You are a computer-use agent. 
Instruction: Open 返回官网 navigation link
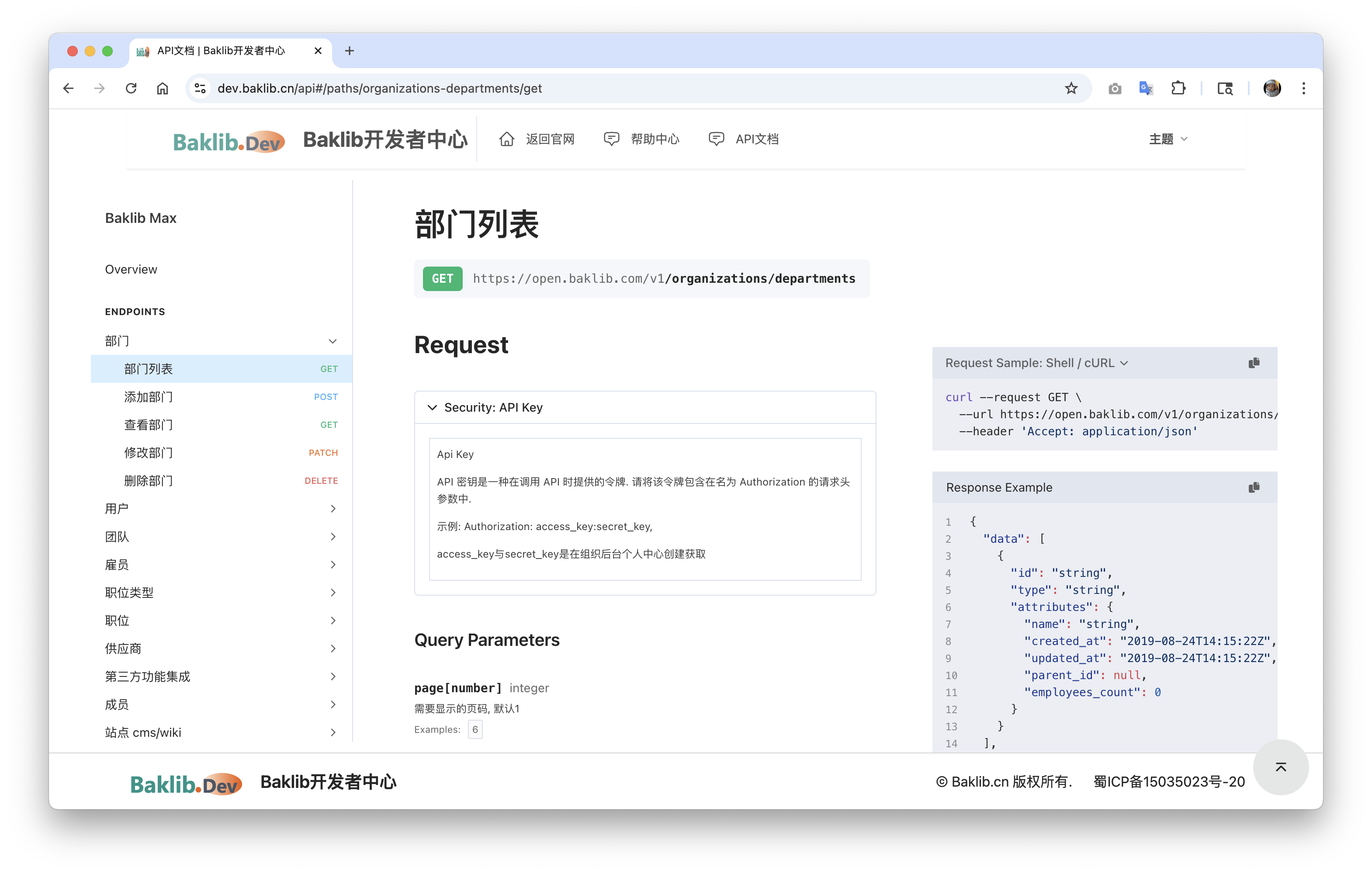point(537,139)
